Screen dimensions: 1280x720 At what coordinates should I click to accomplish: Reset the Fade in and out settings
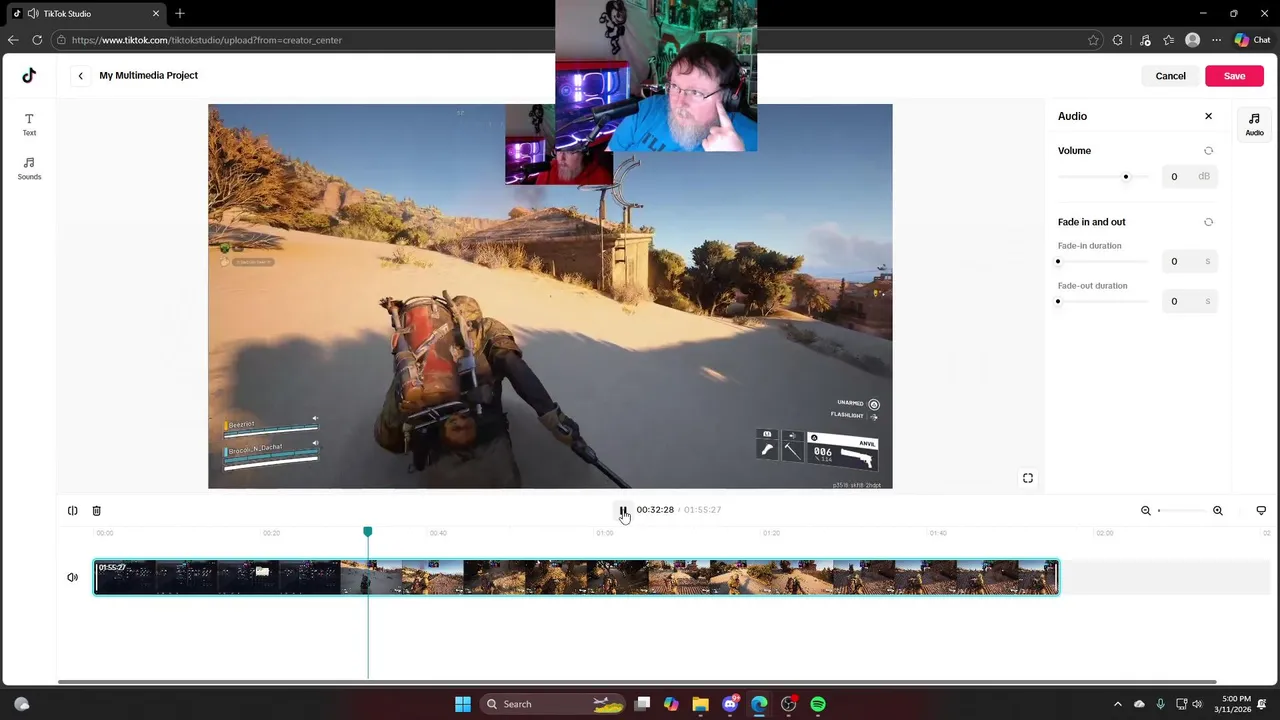pos(1208,222)
